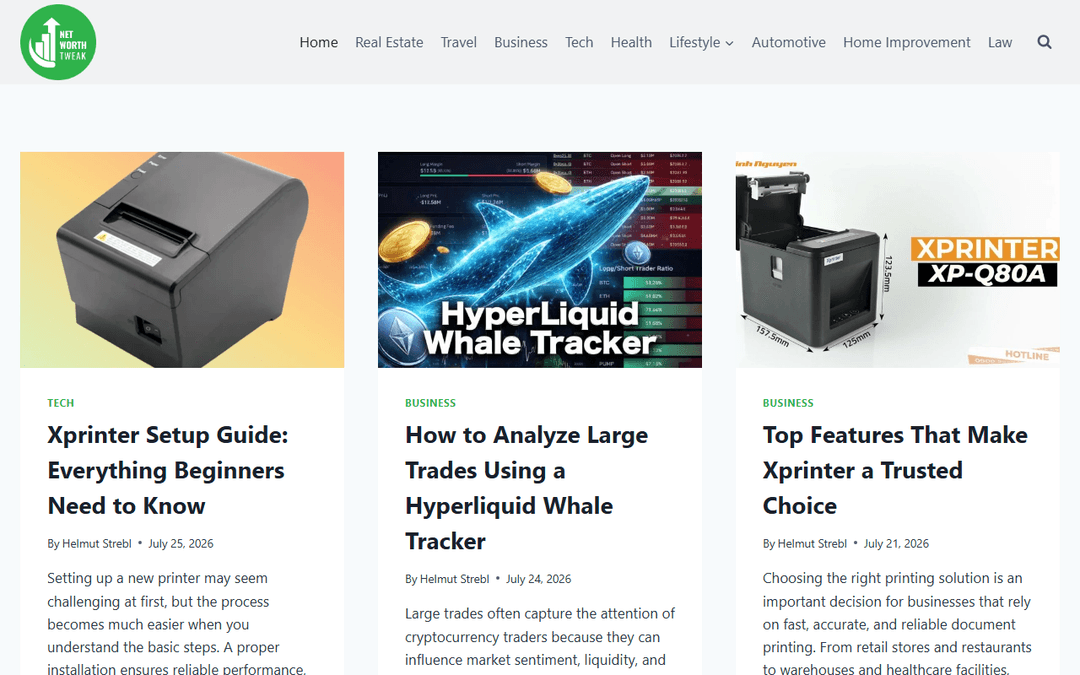This screenshot has width=1080, height=675.
Task: Open the search magnifier icon
Action: [x=1044, y=42]
